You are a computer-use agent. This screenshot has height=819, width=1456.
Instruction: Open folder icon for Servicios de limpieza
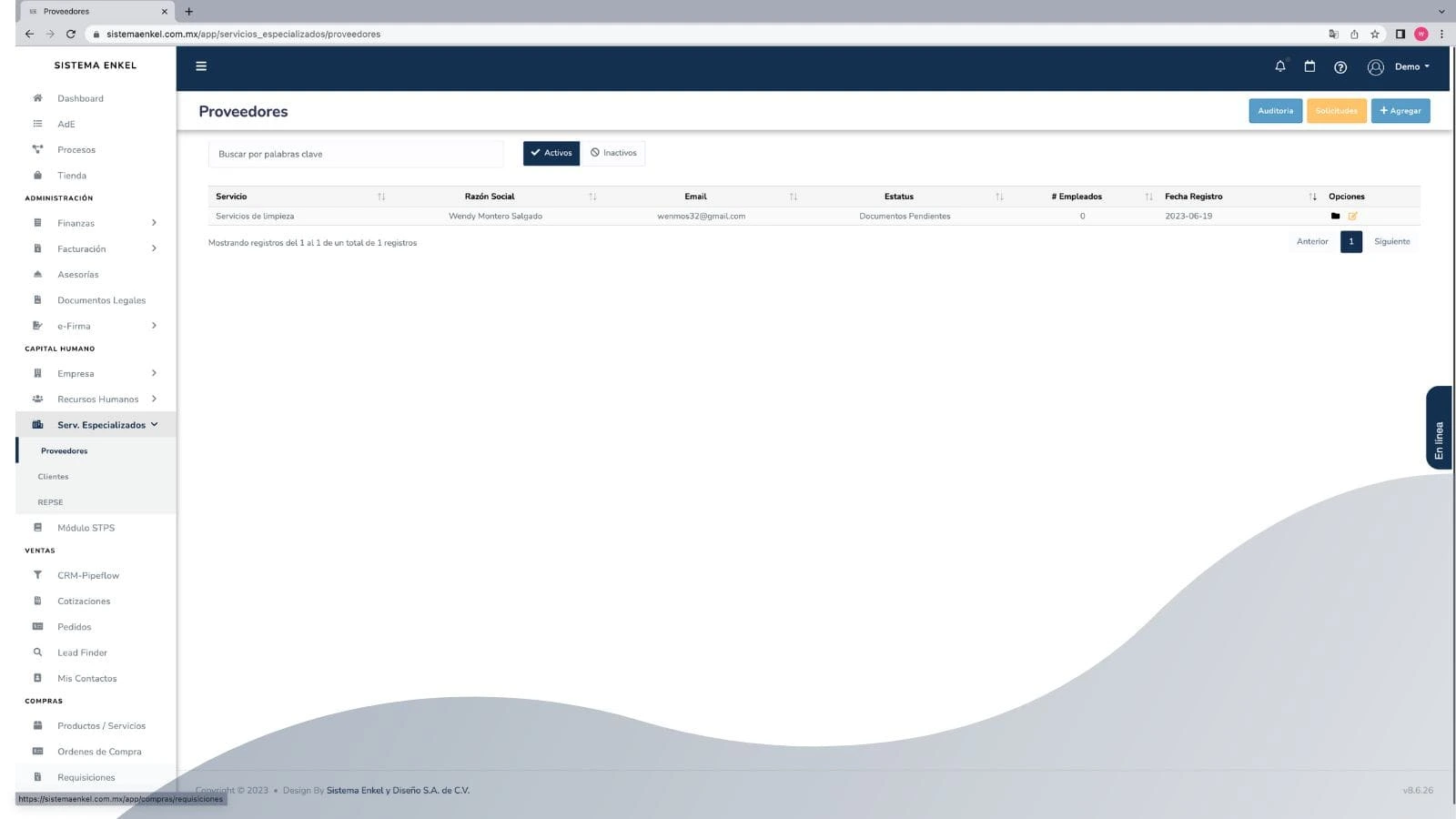point(1335,217)
